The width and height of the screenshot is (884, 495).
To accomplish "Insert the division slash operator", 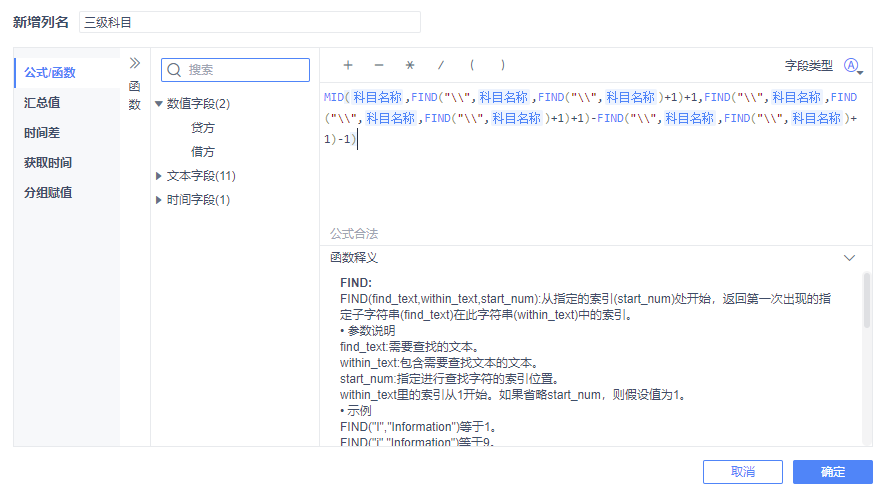I will point(440,65).
